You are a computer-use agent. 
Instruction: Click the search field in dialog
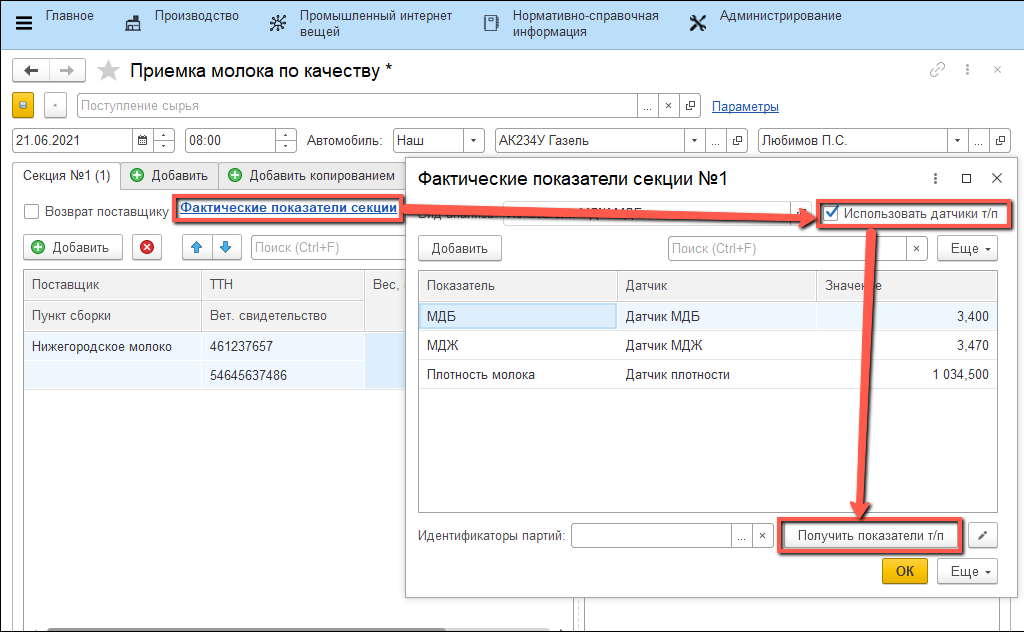(787, 248)
